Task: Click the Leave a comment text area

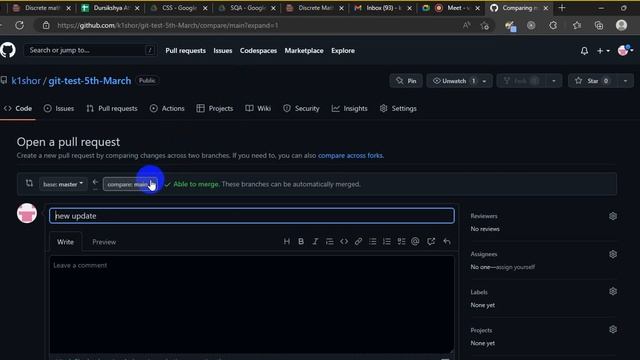Action: tap(251, 304)
